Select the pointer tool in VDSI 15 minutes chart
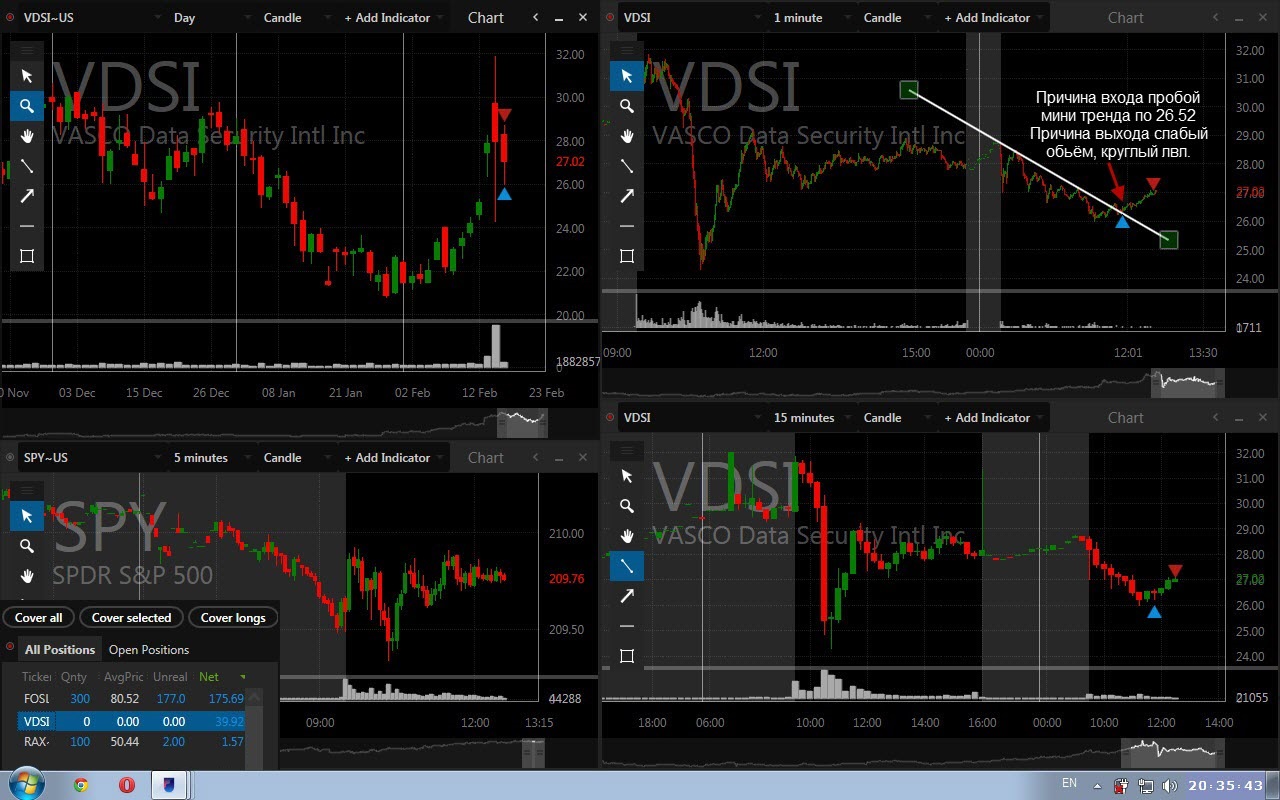 pos(627,476)
